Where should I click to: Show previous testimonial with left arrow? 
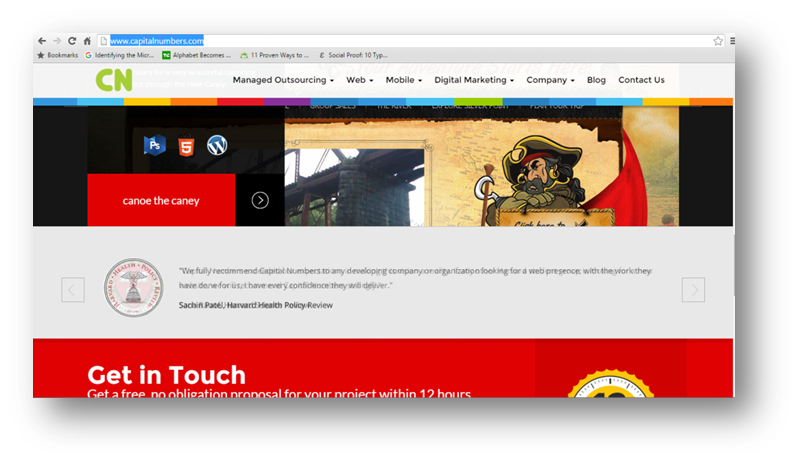coord(73,289)
